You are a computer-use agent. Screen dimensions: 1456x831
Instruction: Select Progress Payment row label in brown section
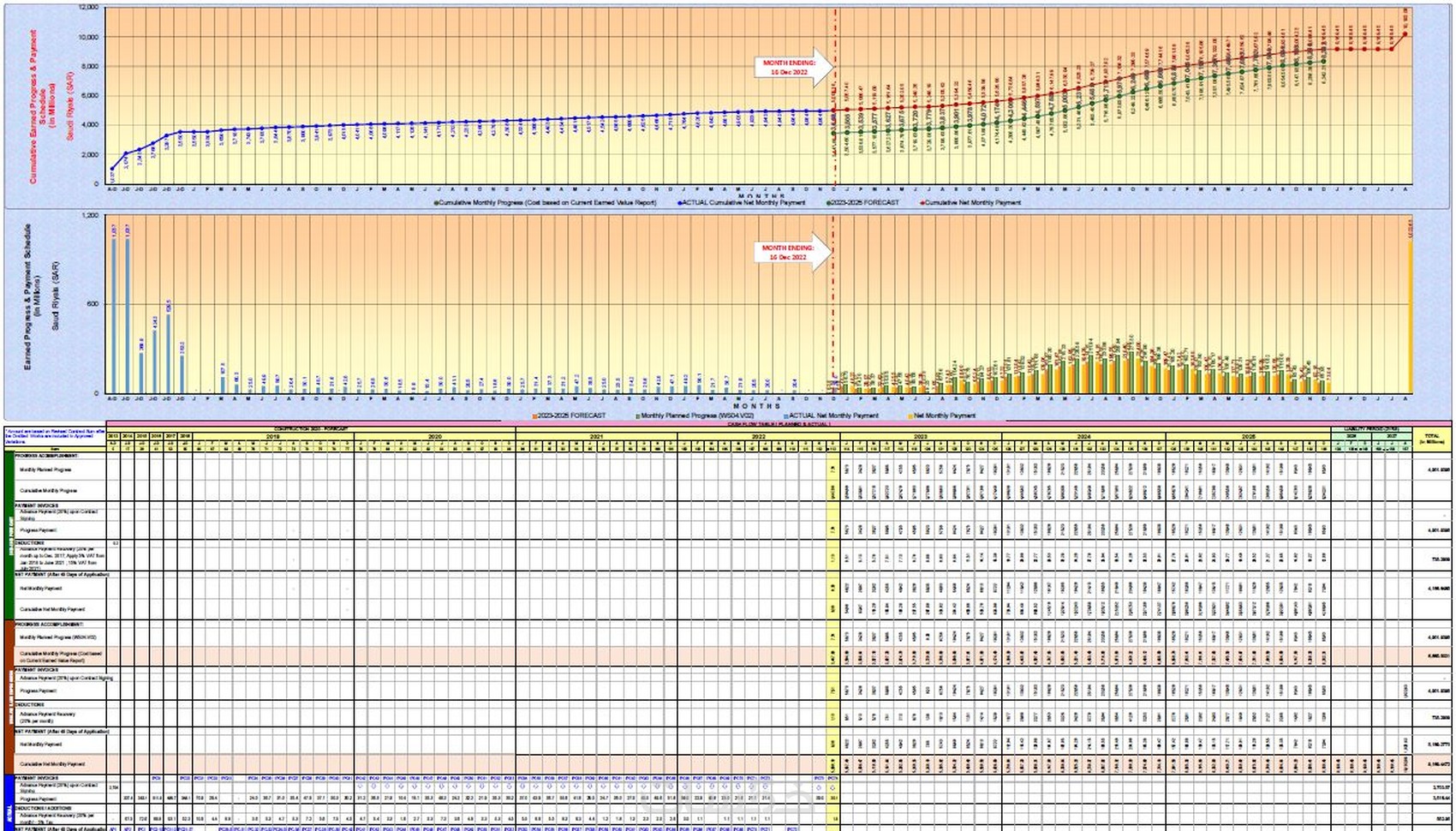38,691
